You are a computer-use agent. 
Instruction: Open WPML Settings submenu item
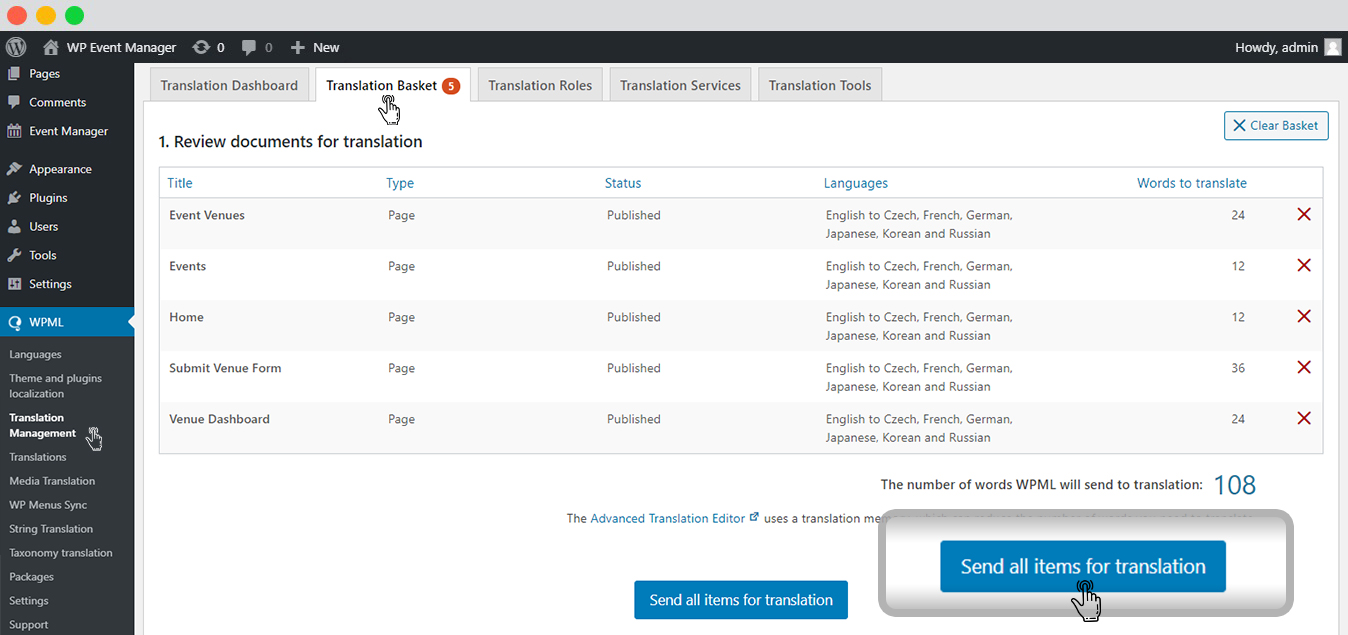click(29, 601)
